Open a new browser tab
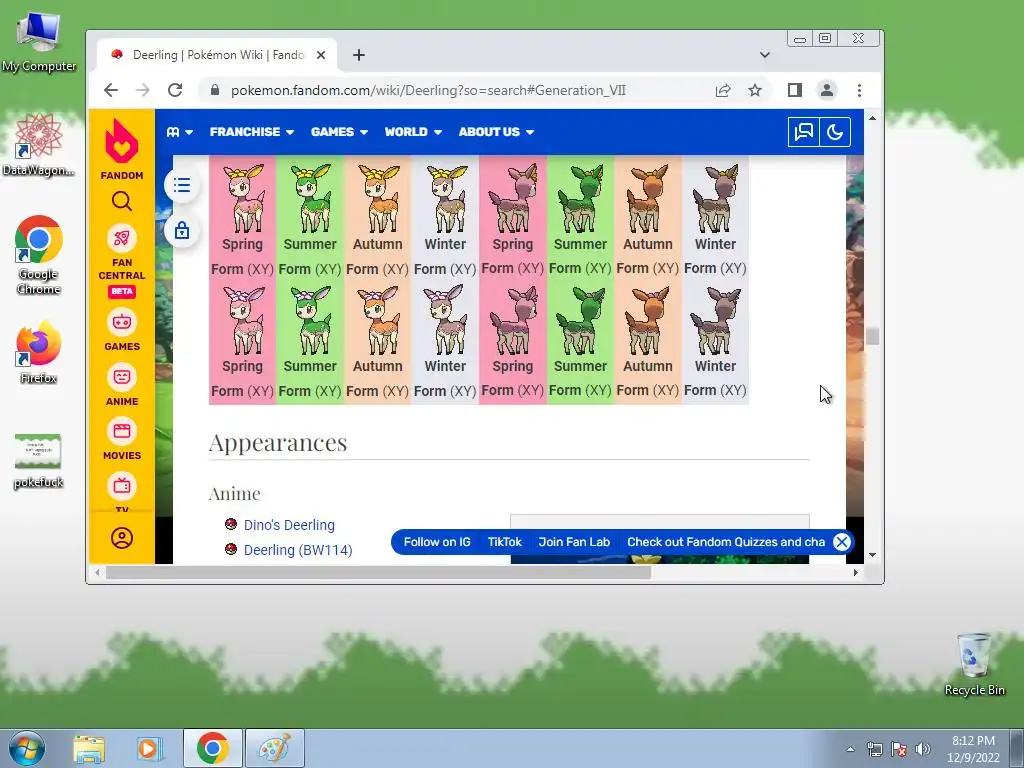This screenshot has width=1024, height=768. [x=359, y=55]
